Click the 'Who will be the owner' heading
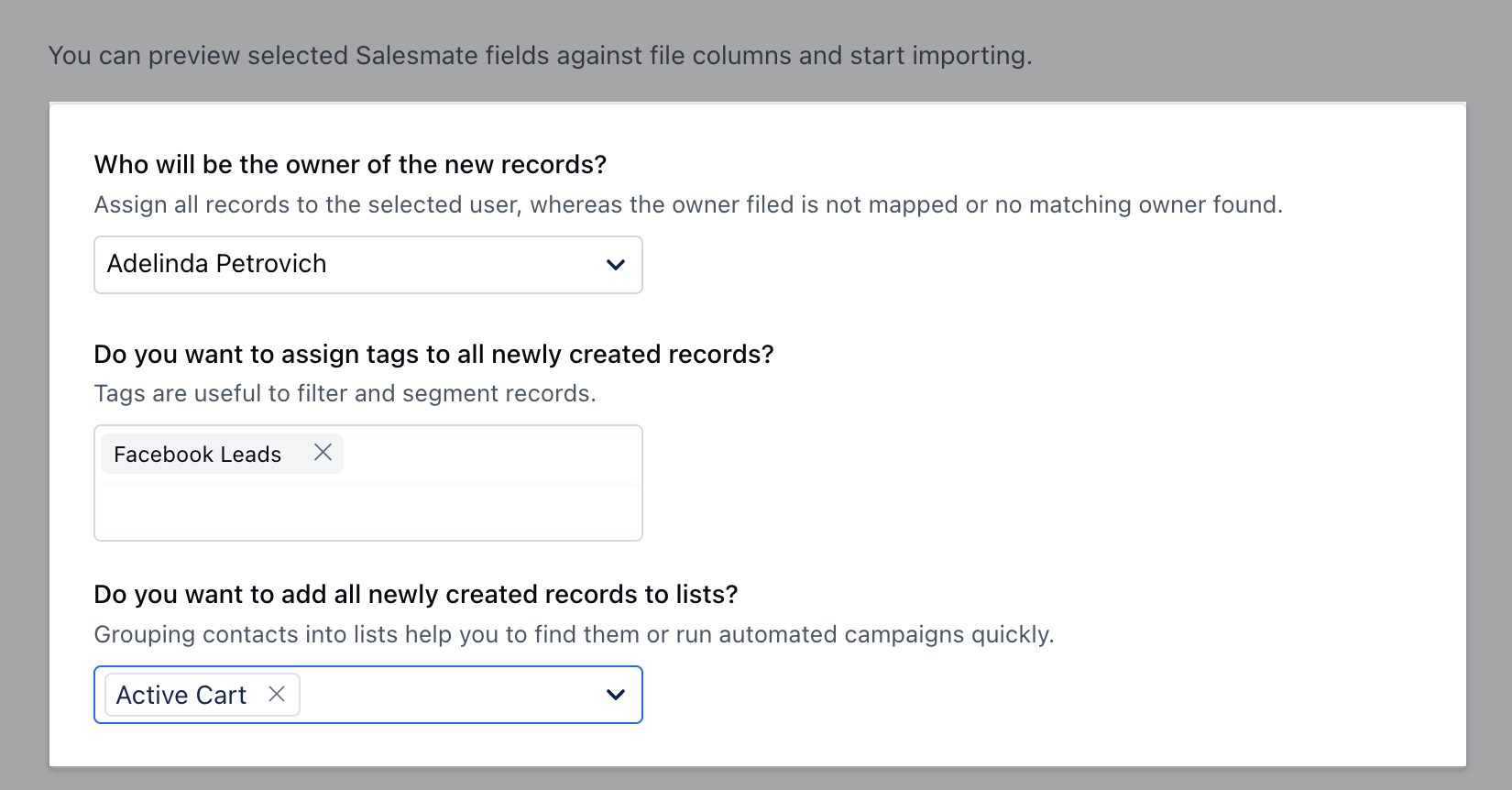Viewport: 1512px width, 790px height. pyautogui.click(x=350, y=165)
